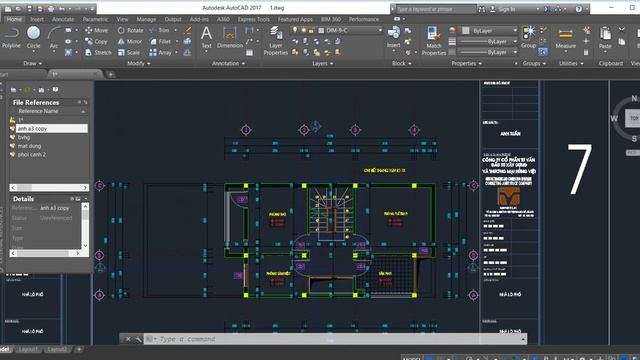Screen dimensions: 640x360
Task: Click the Help question mark icon
Action: coord(579,9)
